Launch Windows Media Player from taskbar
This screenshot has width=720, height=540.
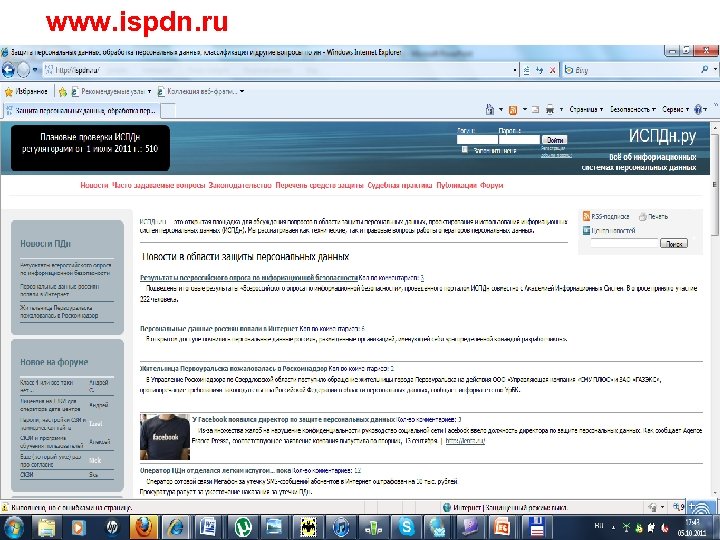click(x=79, y=527)
